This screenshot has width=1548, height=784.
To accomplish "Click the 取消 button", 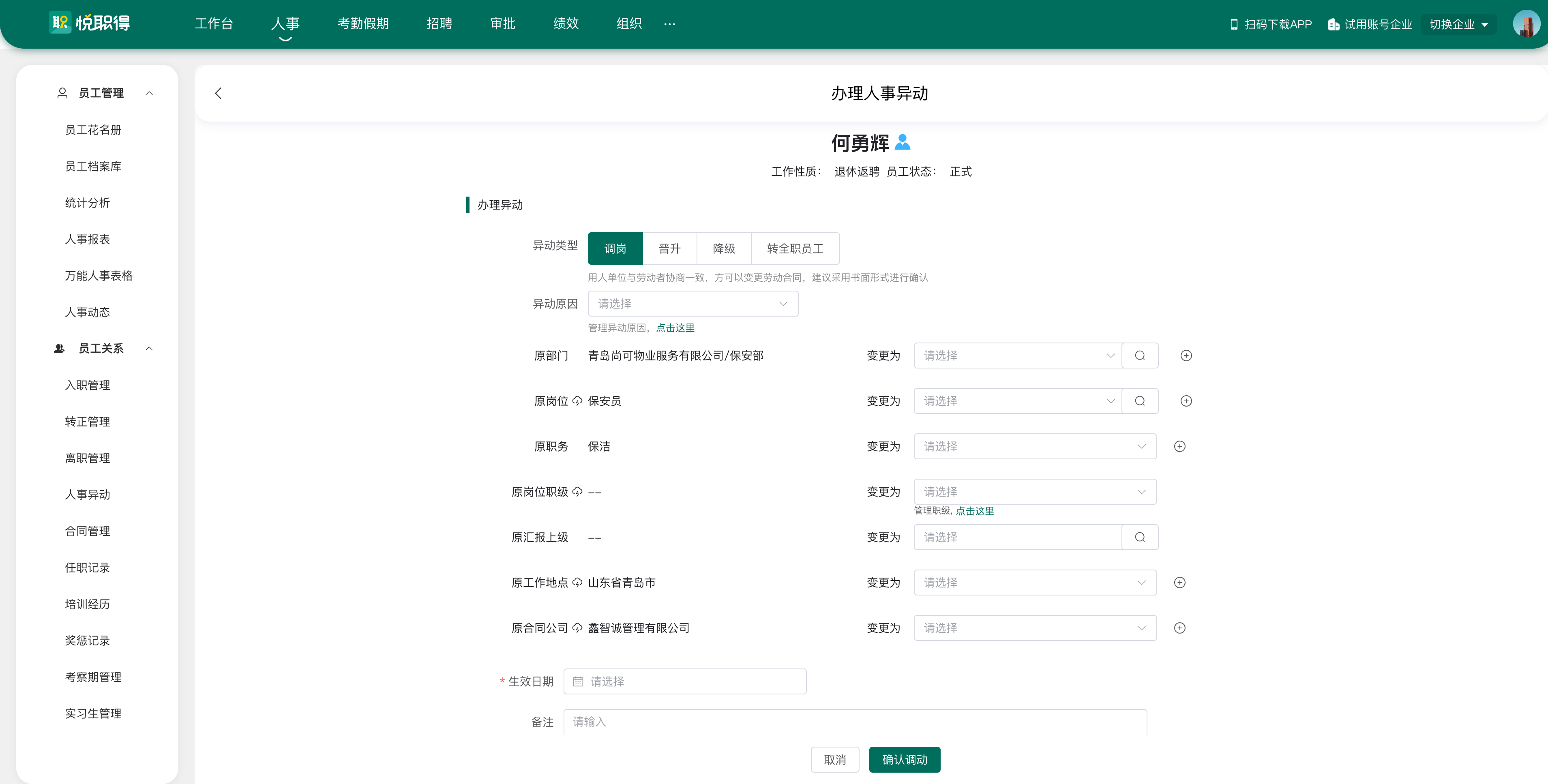I will pyautogui.click(x=835, y=760).
